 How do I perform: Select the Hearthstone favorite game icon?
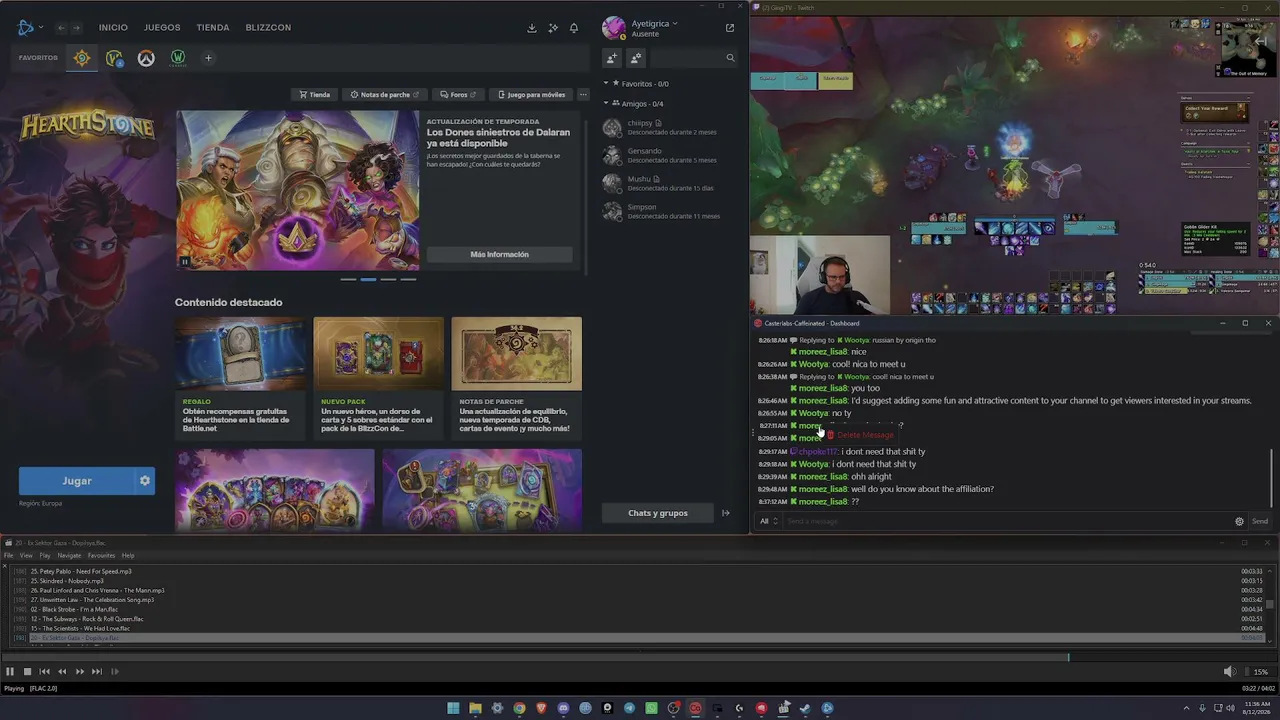pyautogui.click(x=82, y=58)
